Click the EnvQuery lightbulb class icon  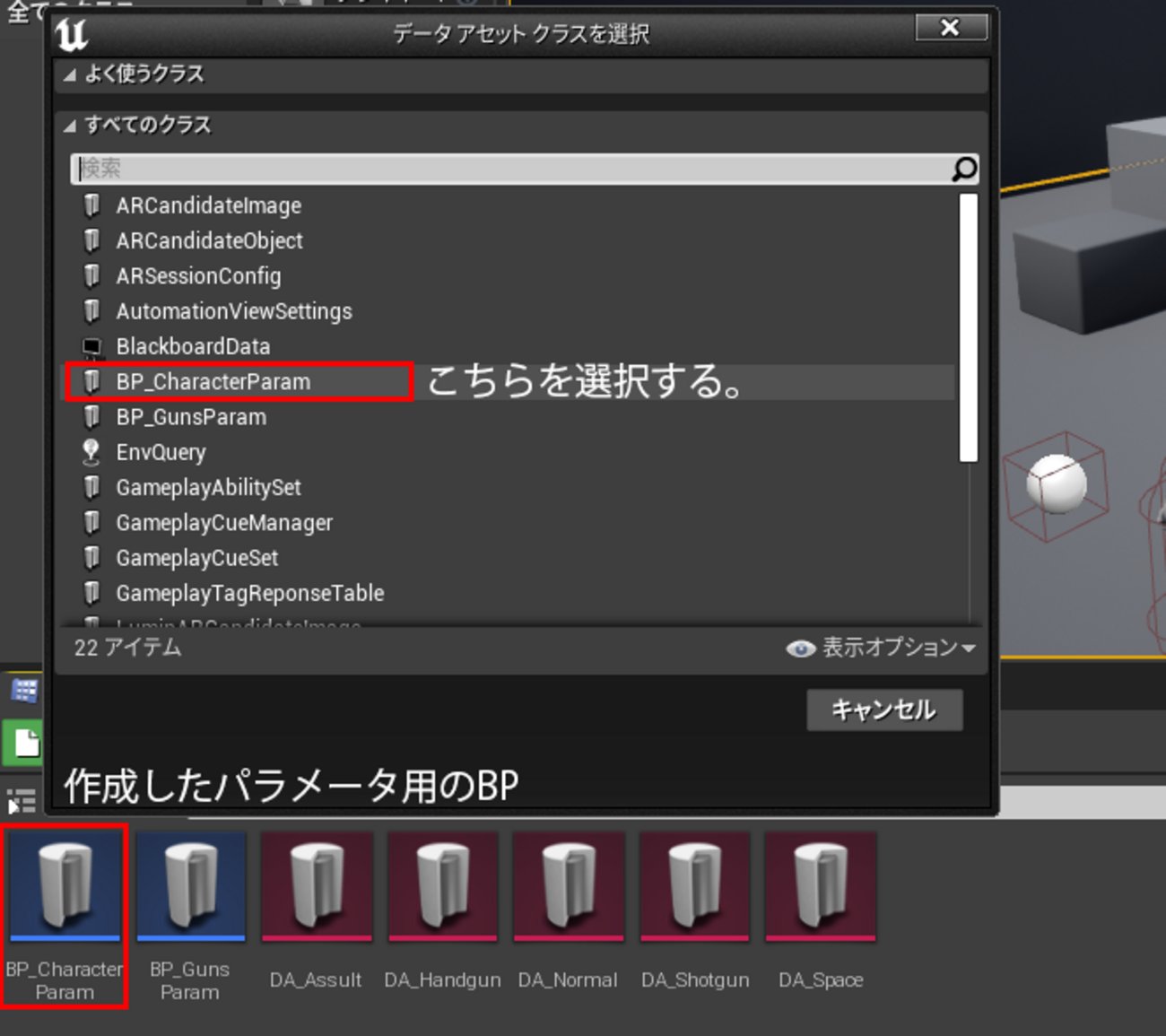91,452
